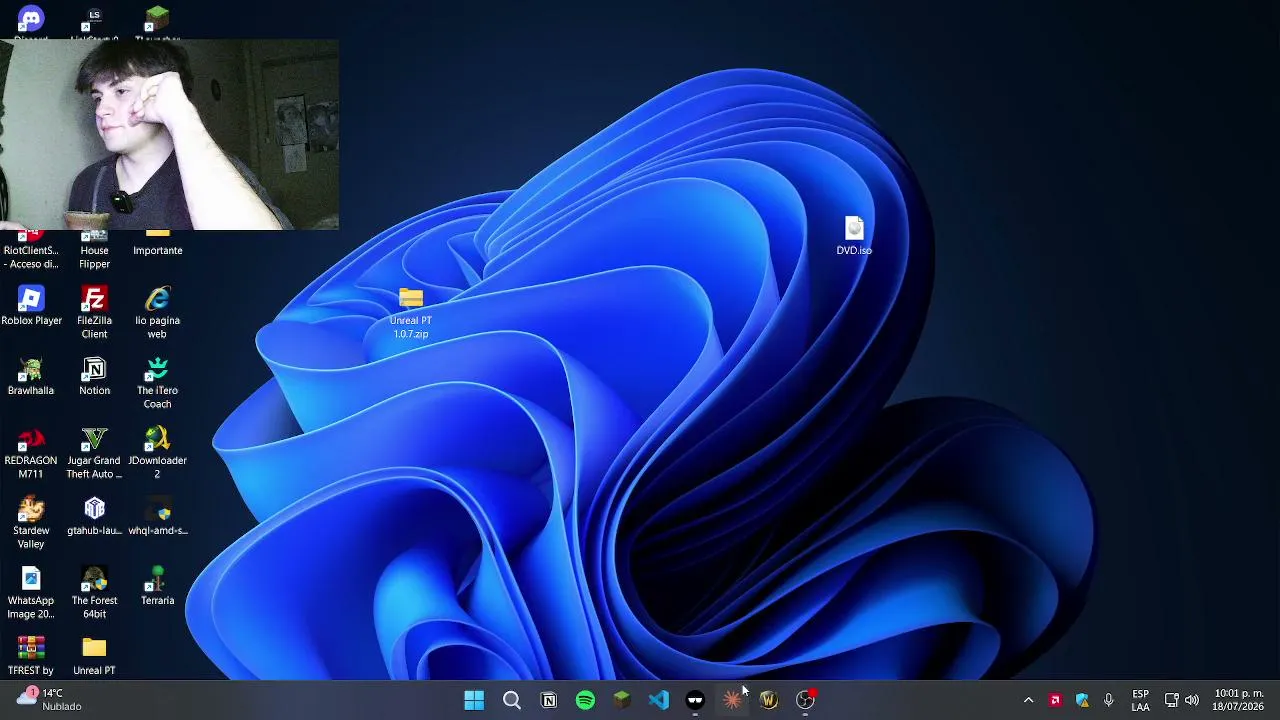Select the Unreal PT folder icon
1280x720 pixels.
(x=94, y=656)
